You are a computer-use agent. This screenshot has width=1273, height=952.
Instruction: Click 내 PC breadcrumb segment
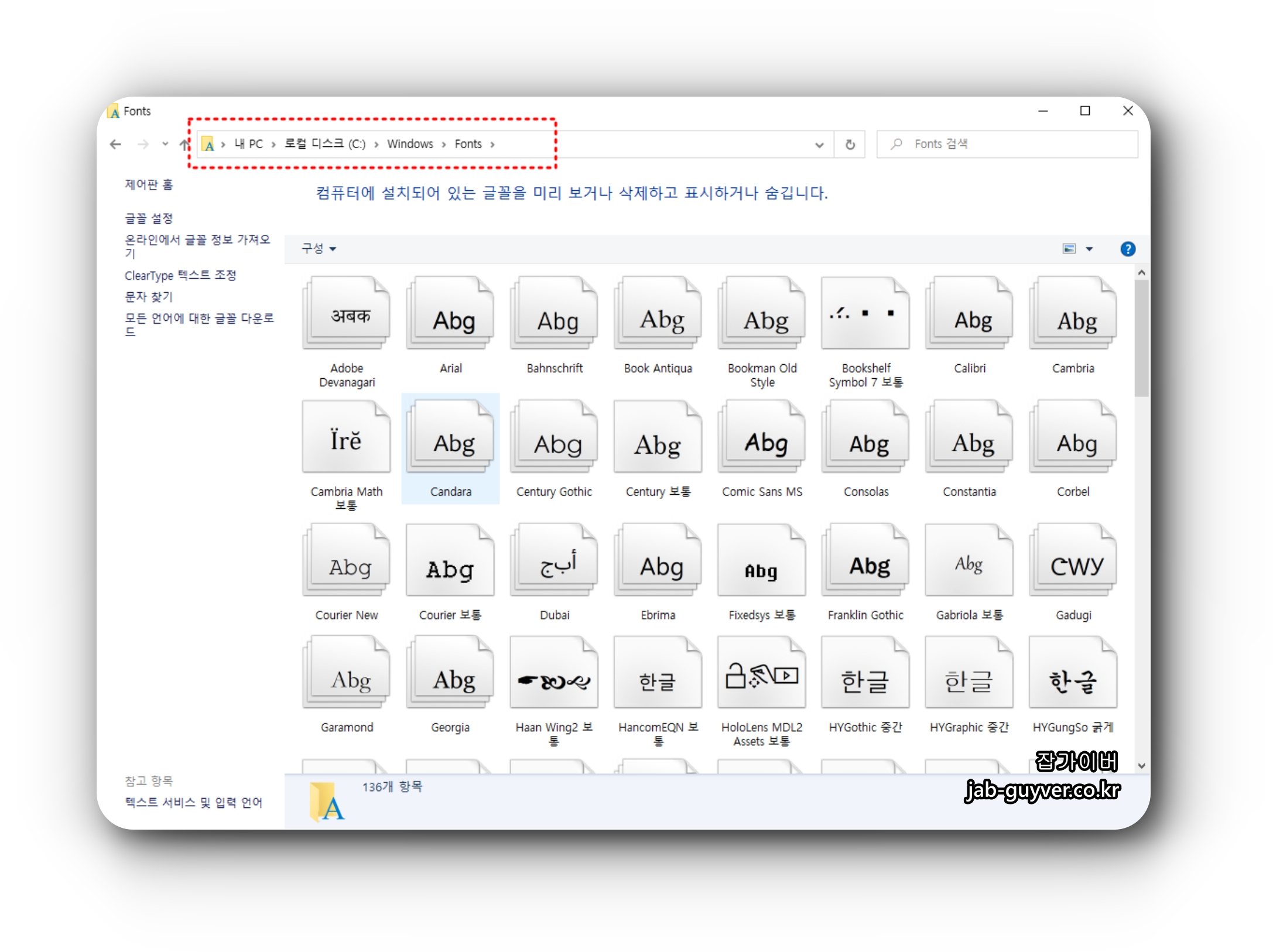(249, 144)
